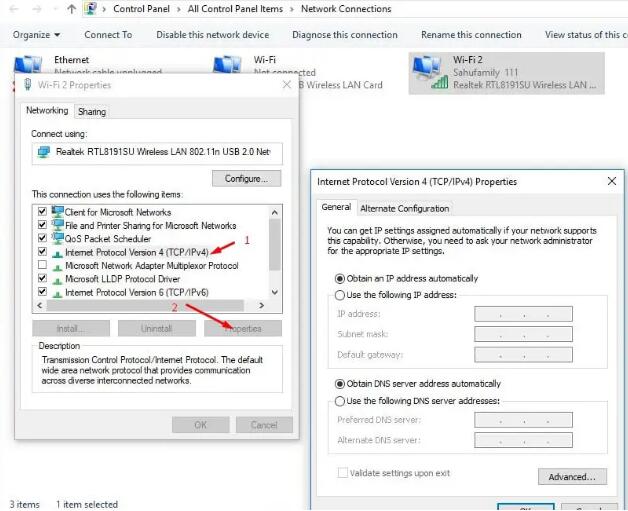Image resolution: width=628 pixels, height=511 pixels.
Task: Click the Microsoft LLDP Protocol Driver icon
Action: 58,280
